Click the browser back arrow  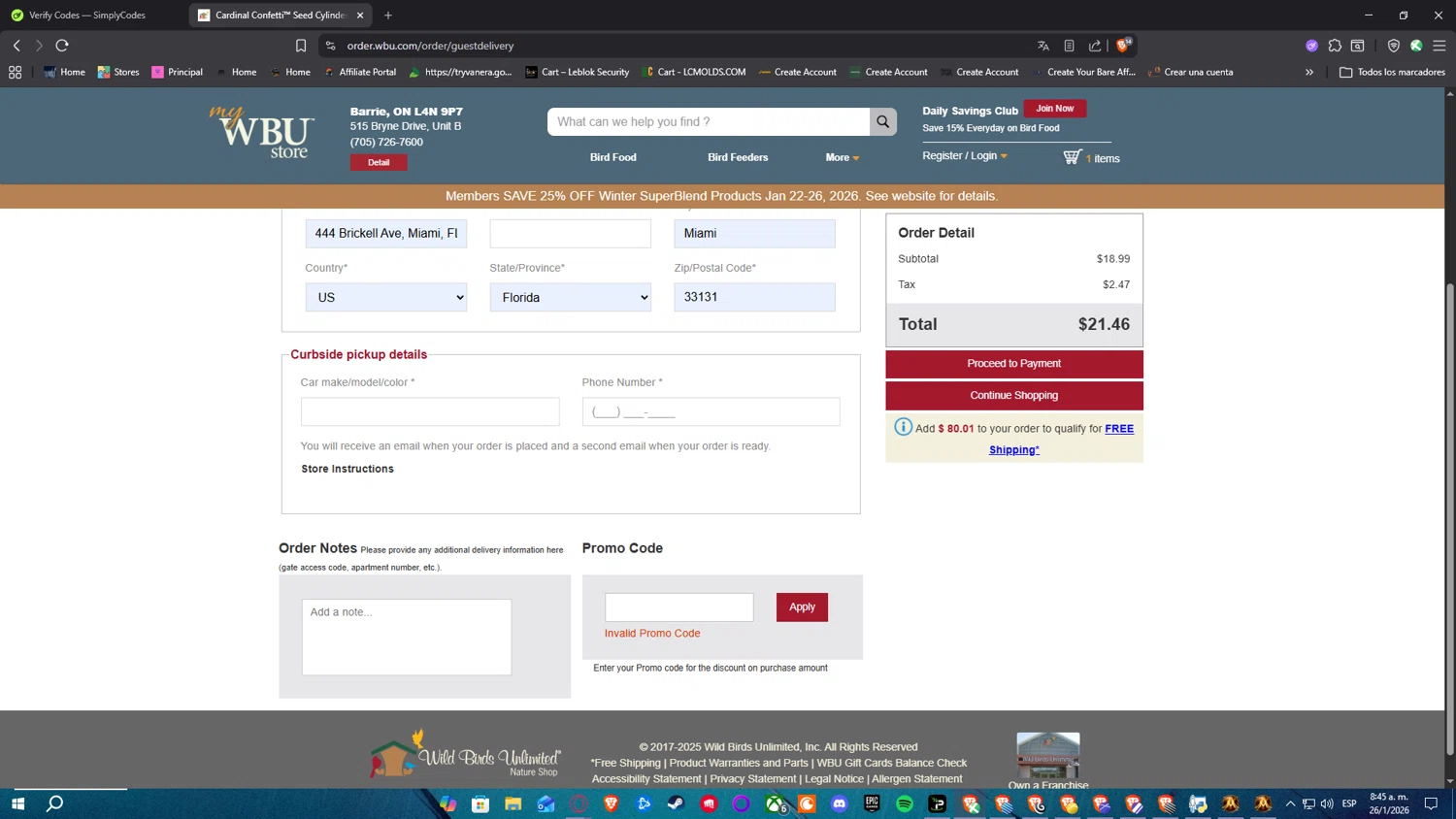tap(17, 46)
